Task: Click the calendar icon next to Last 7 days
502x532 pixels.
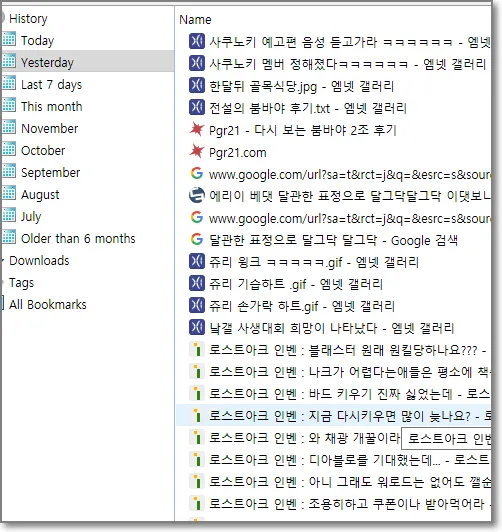Action: (x=9, y=83)
